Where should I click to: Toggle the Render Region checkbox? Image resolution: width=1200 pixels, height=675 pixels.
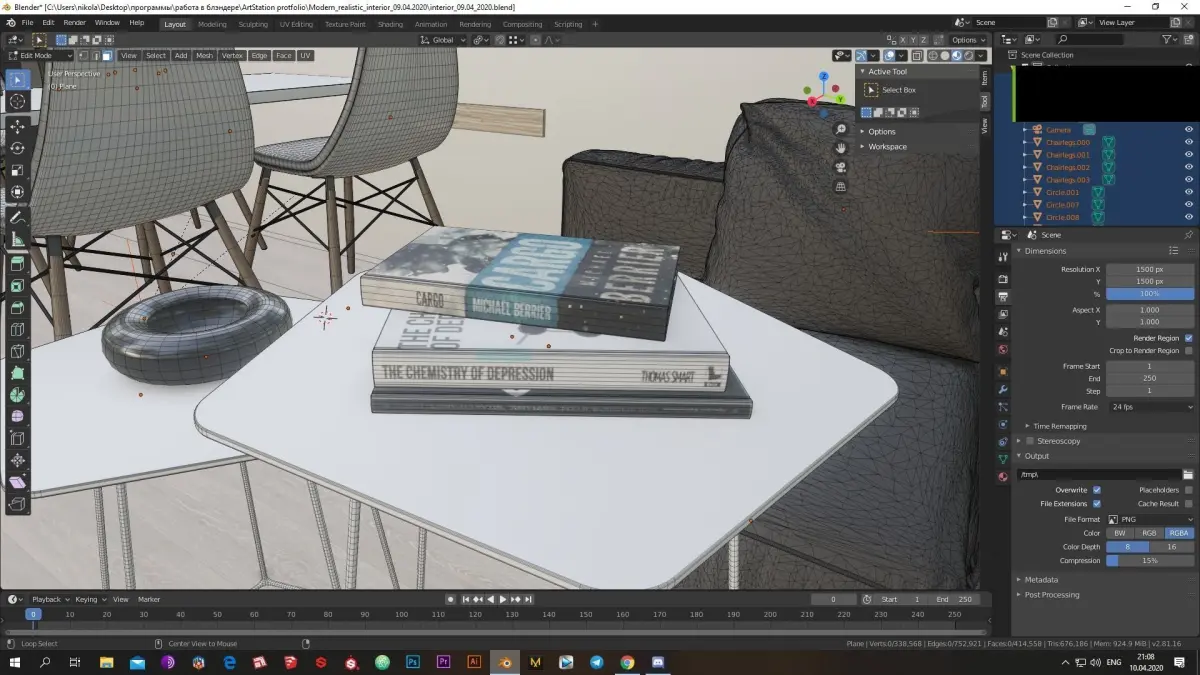tap(1189, 338)
